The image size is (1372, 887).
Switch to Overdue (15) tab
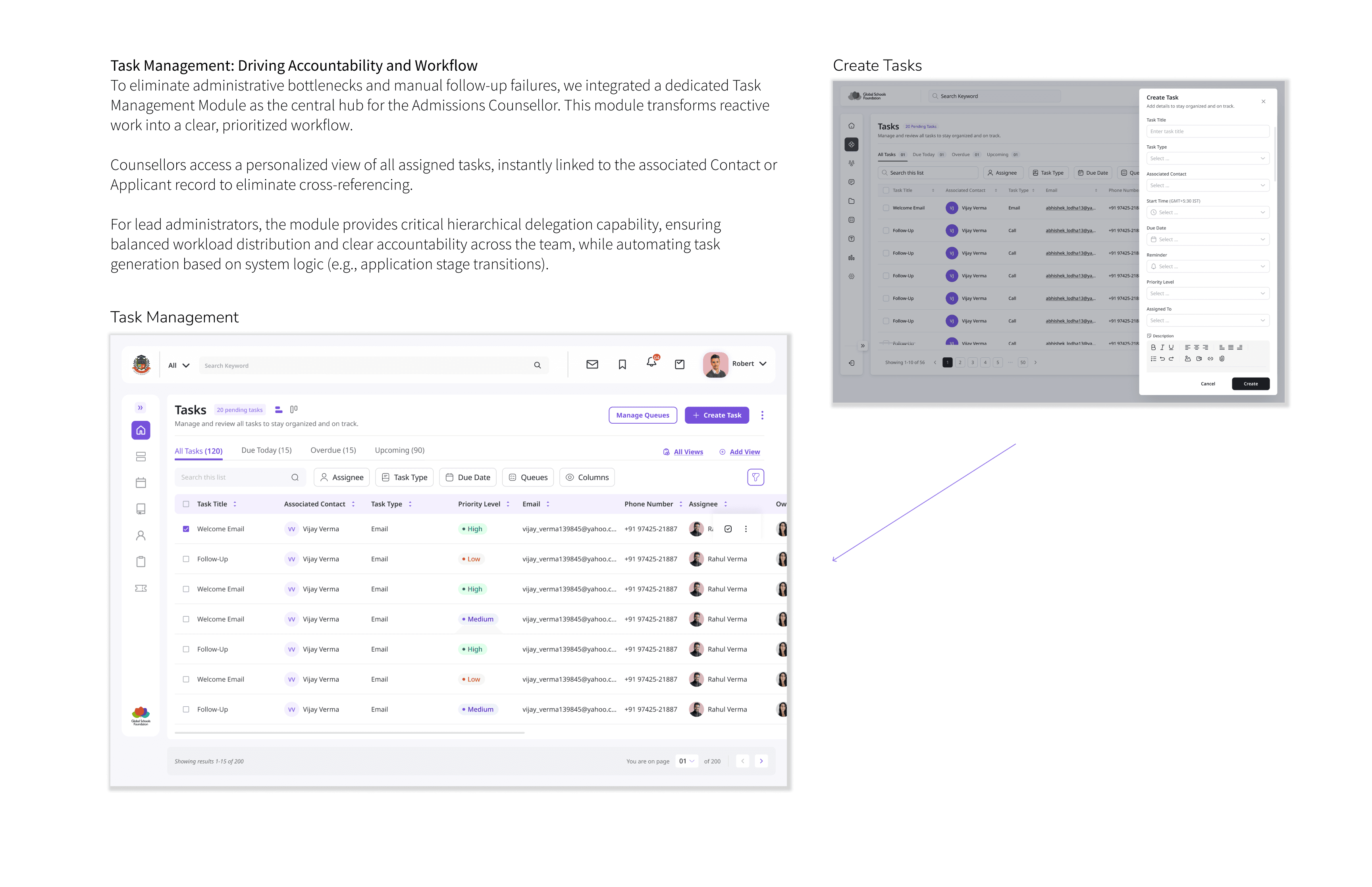pos(333,450)
